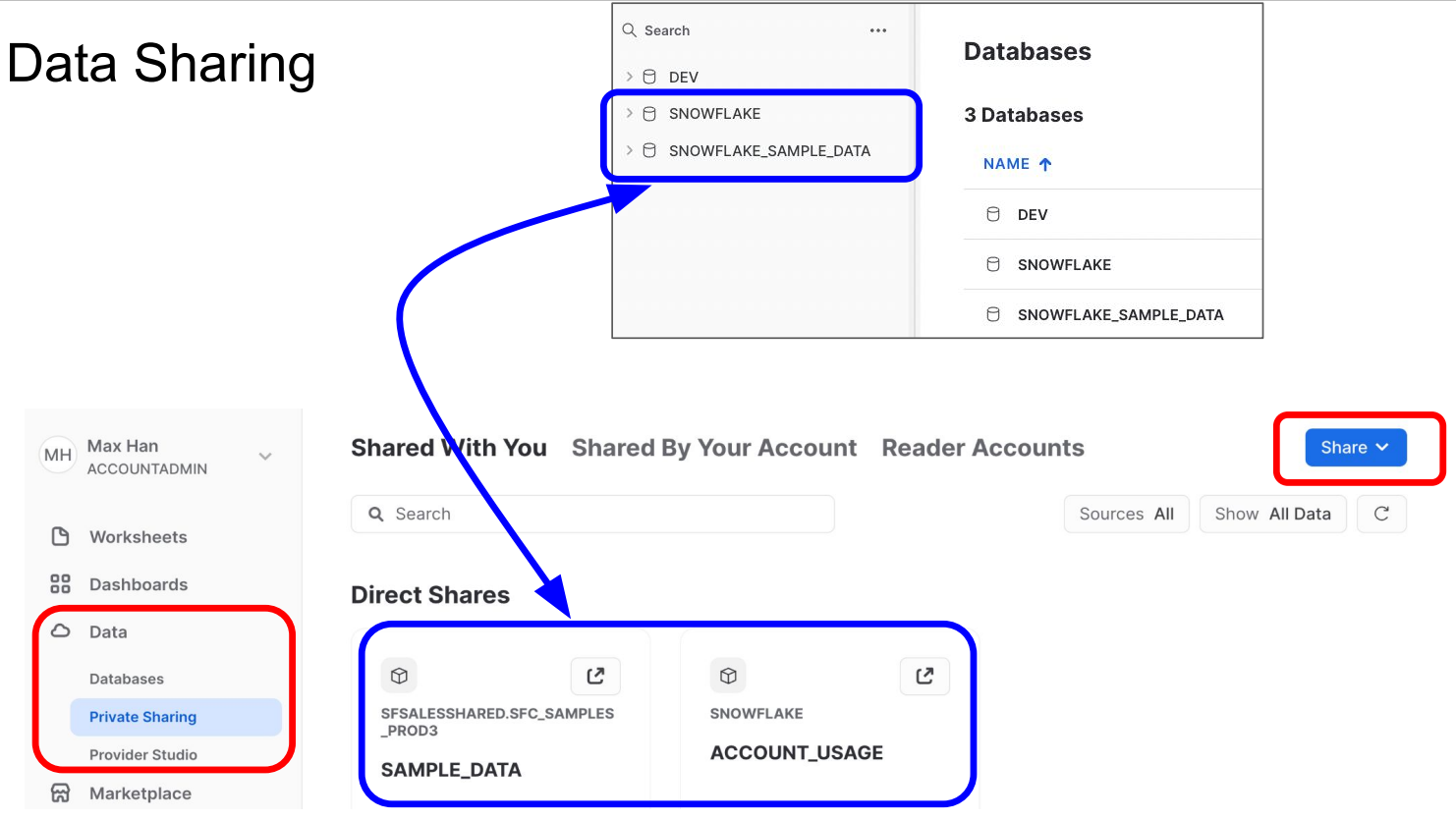Click the NAME sort ascending arrow
1456x820 pixels.
tap(1045, 164)
